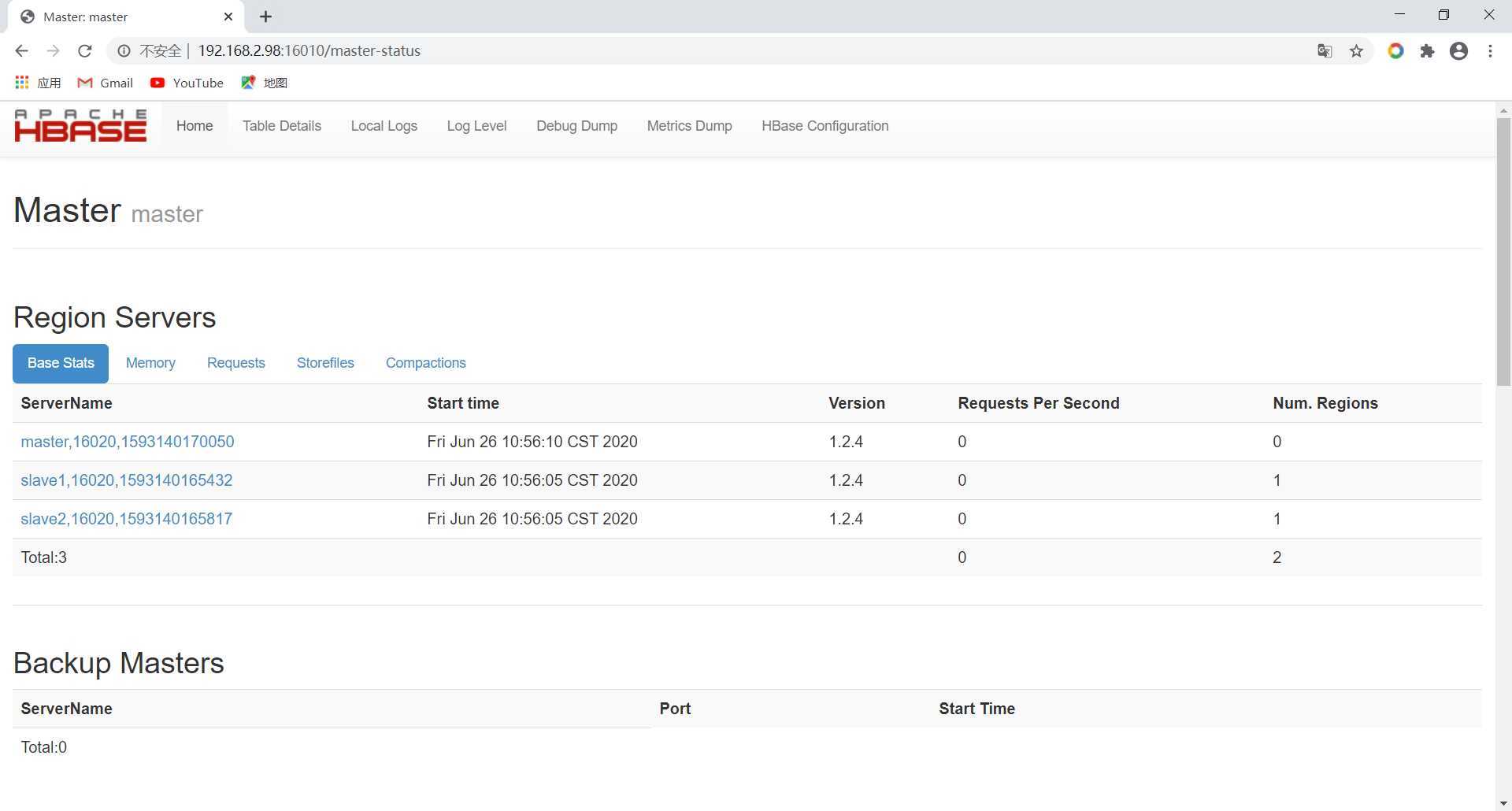1512x811 pixels.
Task: Click the Start time column header
Action: pos(463,403)
